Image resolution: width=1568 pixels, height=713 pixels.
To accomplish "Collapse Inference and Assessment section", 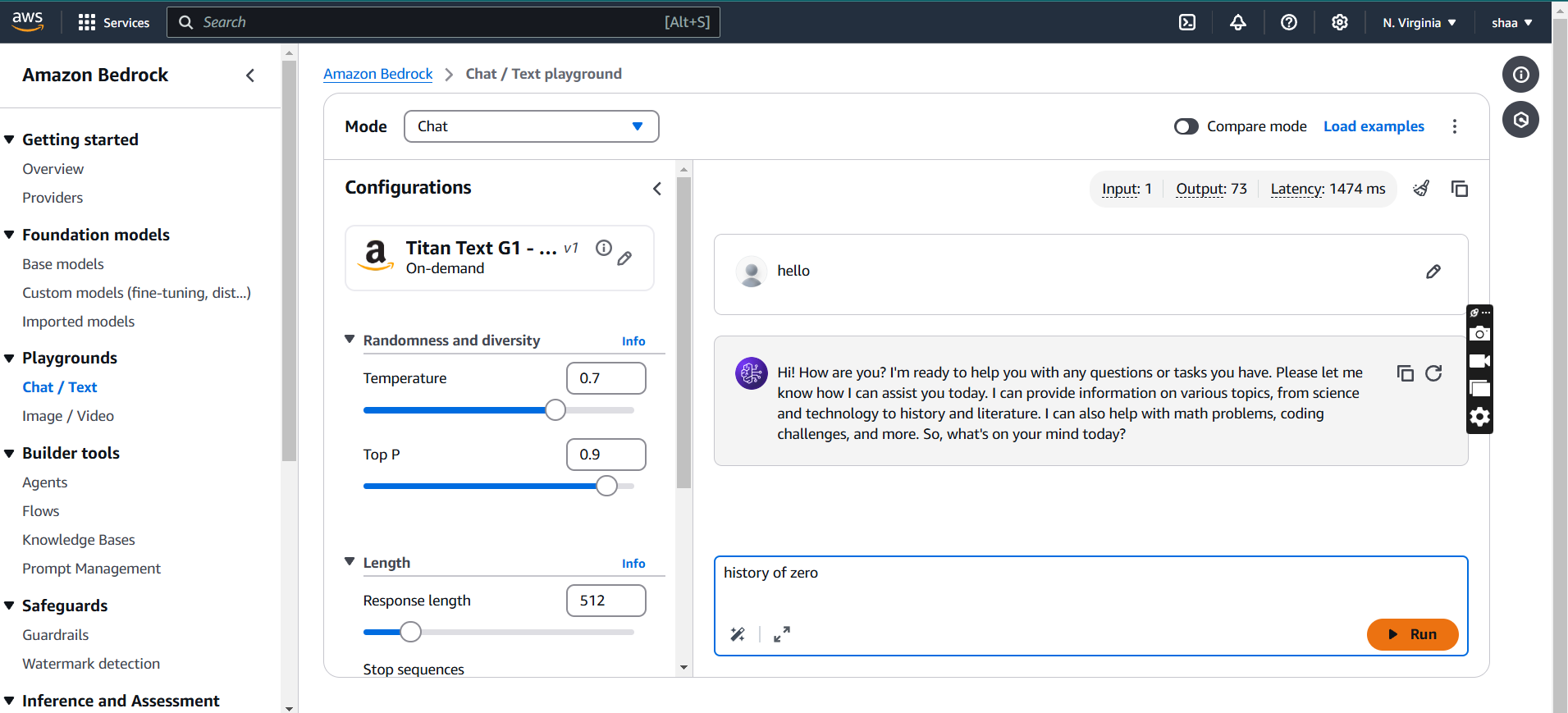I will [10, 701].
